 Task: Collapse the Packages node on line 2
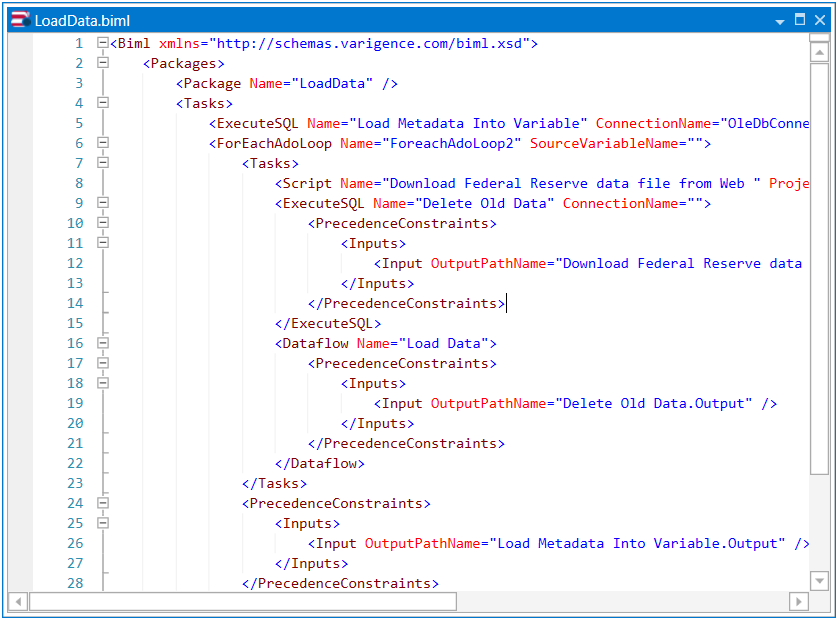point(102,63)
